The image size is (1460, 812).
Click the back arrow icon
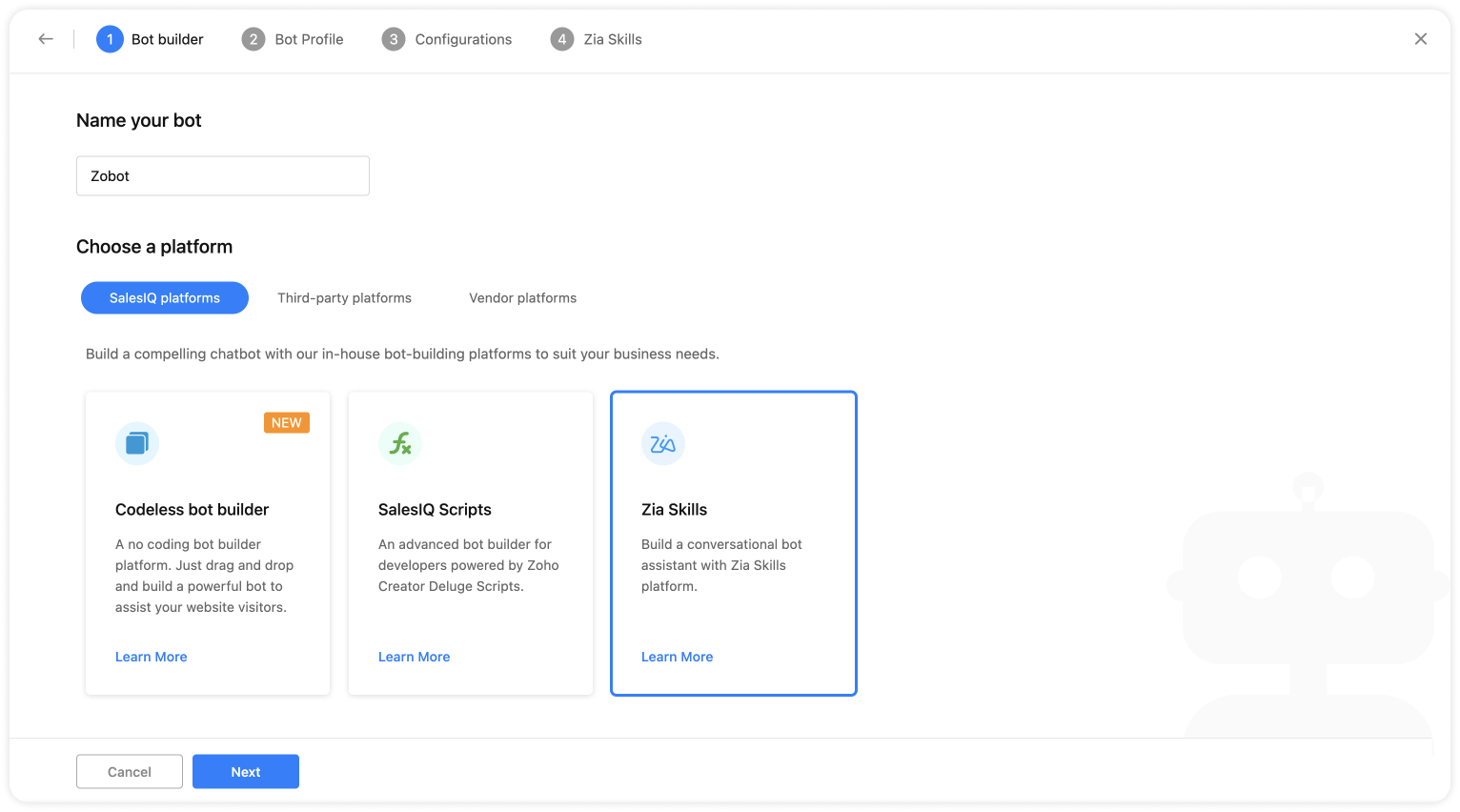(x=46, y=39)
